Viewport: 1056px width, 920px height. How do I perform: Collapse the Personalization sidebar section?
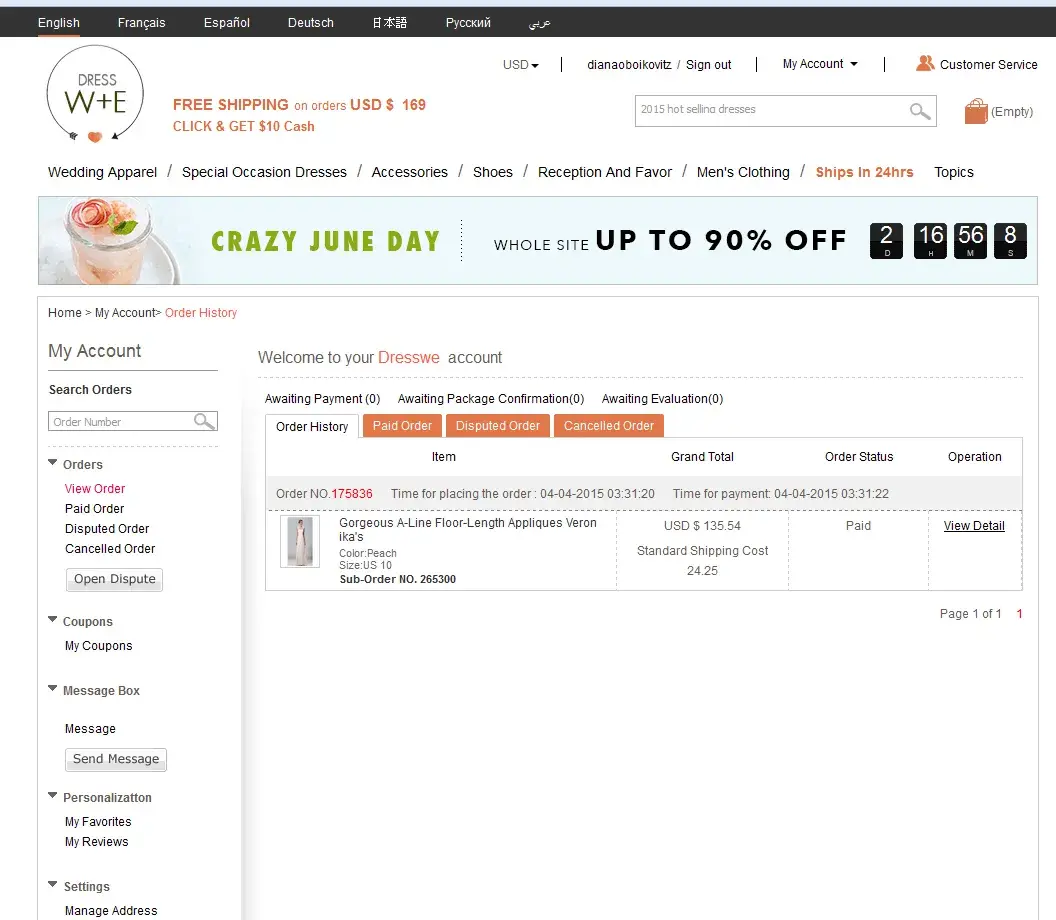[x=53, y=795]
